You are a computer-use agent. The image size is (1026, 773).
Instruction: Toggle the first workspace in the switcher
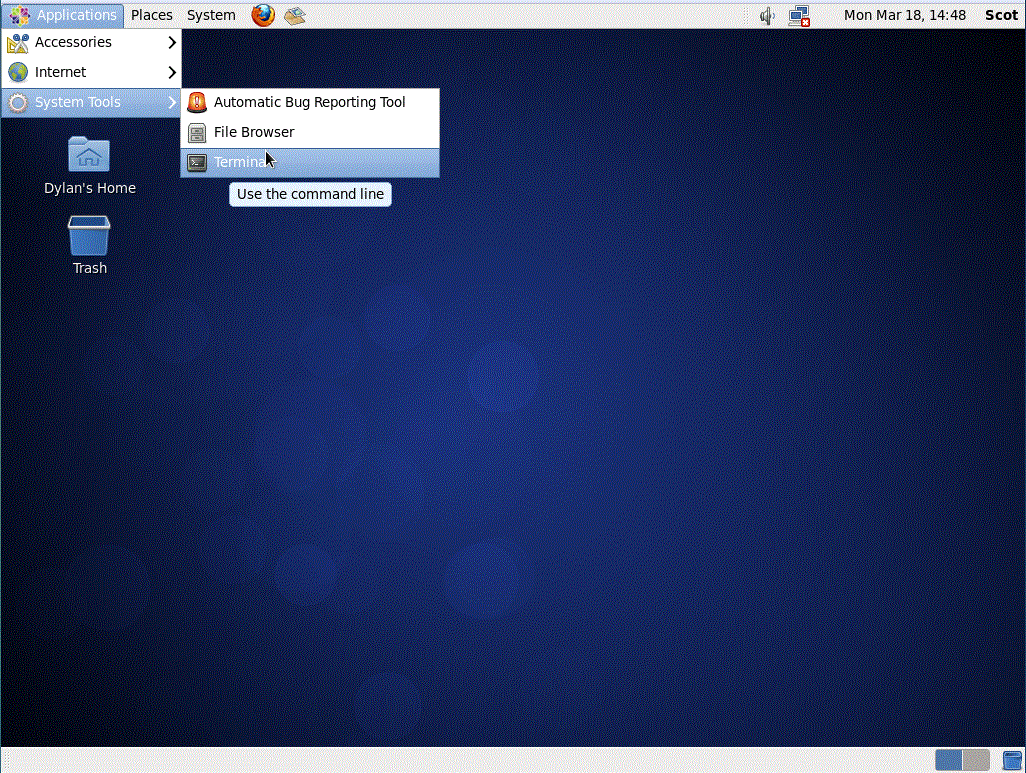(x=946, y=760)
